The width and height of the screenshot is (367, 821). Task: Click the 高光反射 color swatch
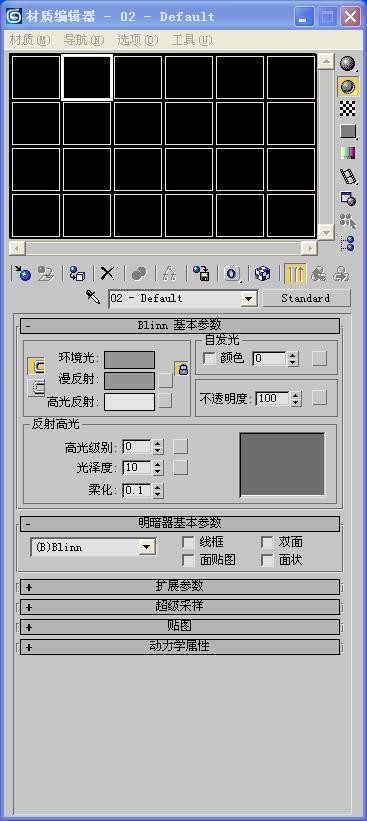129,402
